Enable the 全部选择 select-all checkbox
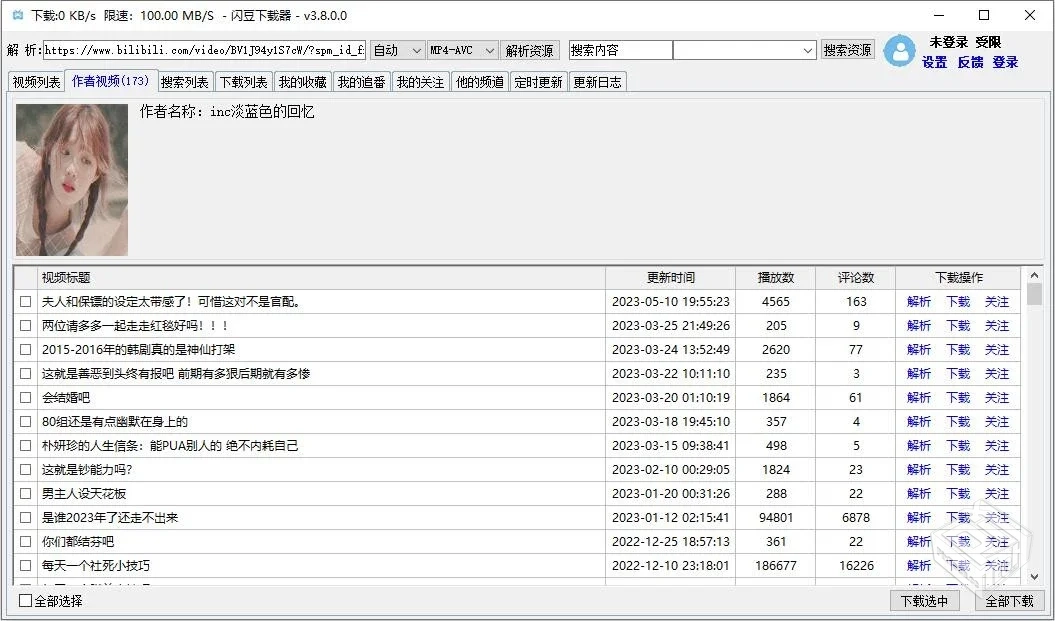 point(24,600)
